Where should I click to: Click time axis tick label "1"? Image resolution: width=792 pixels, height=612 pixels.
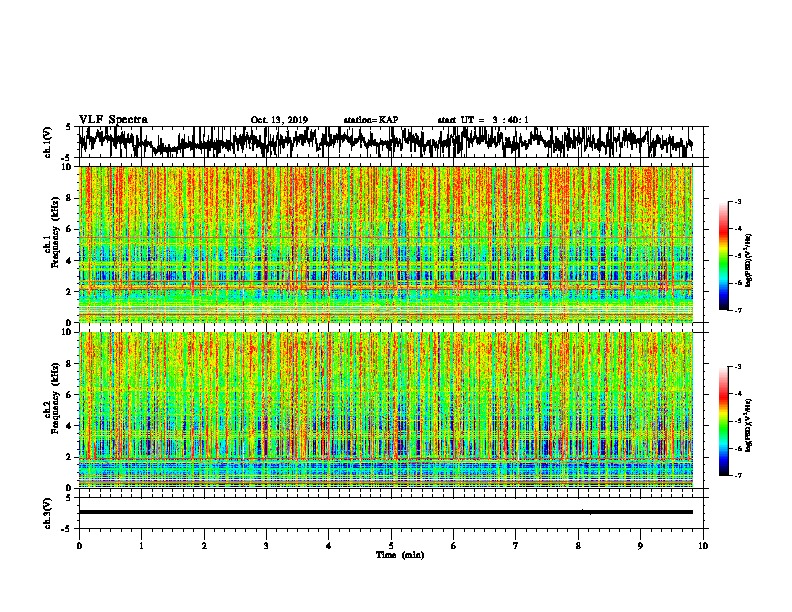click(x=141, y=546)
